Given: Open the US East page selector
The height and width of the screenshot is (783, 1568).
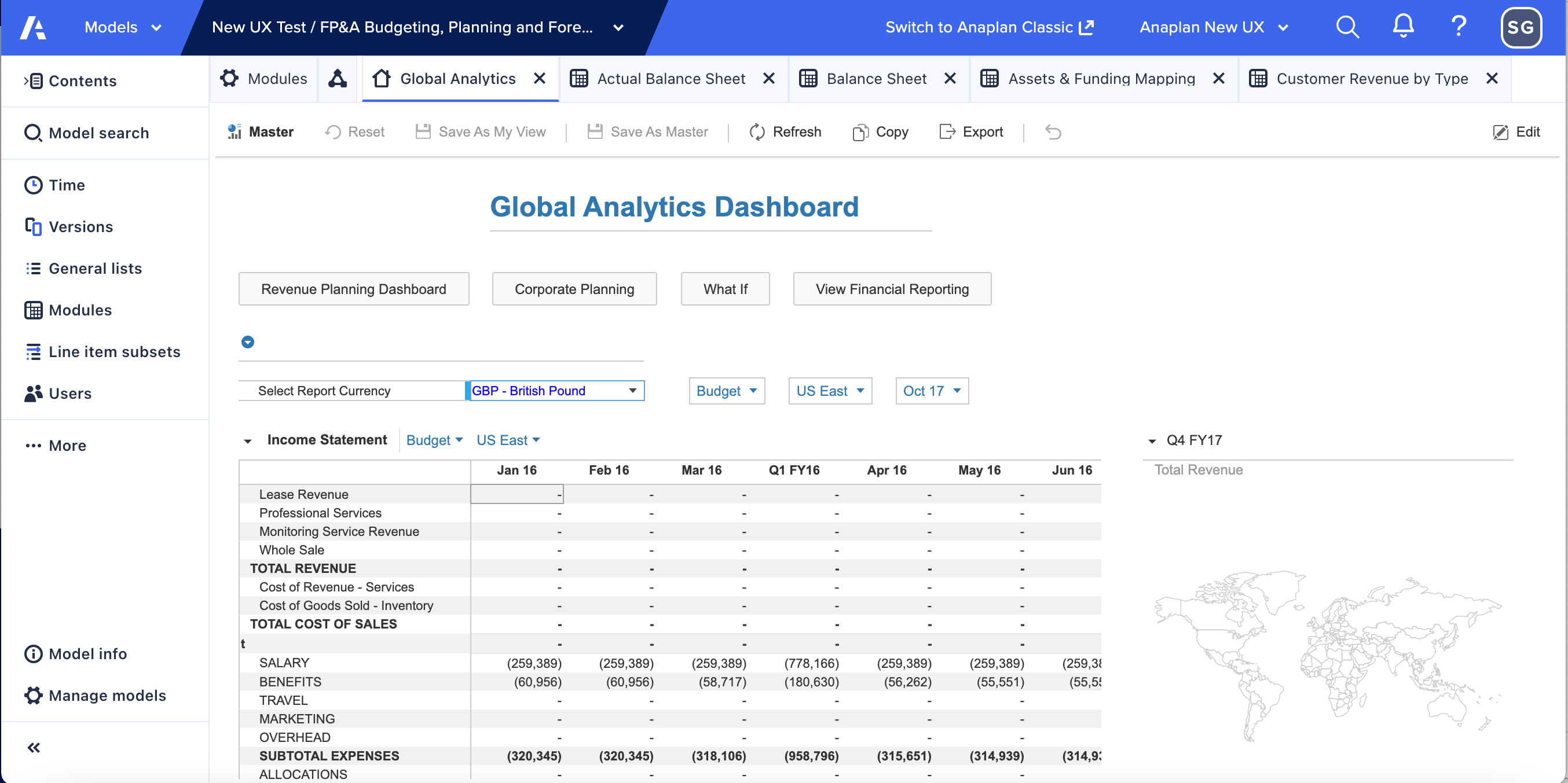Looking at the screenshot, I should pos(830,391).
